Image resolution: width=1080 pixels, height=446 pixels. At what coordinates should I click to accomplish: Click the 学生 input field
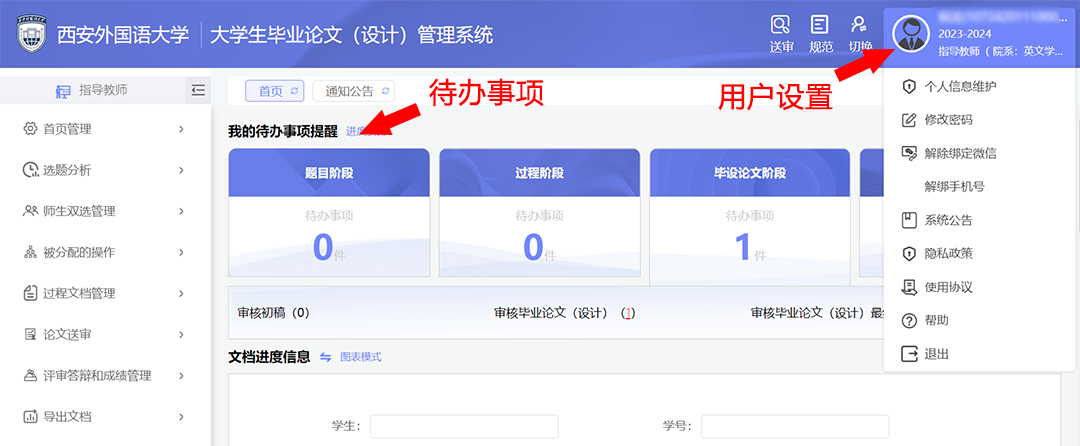tap(464, 426)
